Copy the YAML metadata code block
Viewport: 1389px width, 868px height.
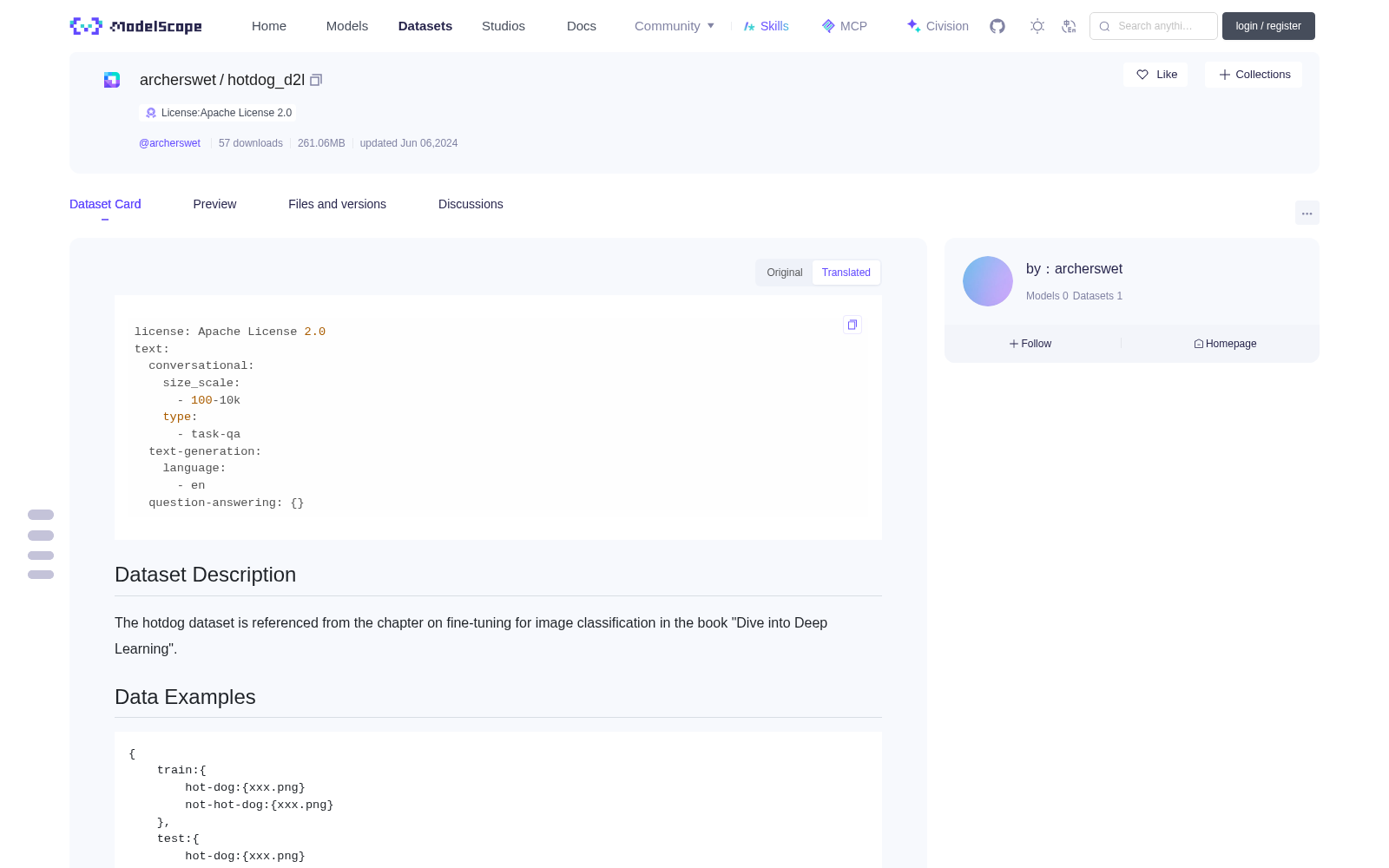852,325
